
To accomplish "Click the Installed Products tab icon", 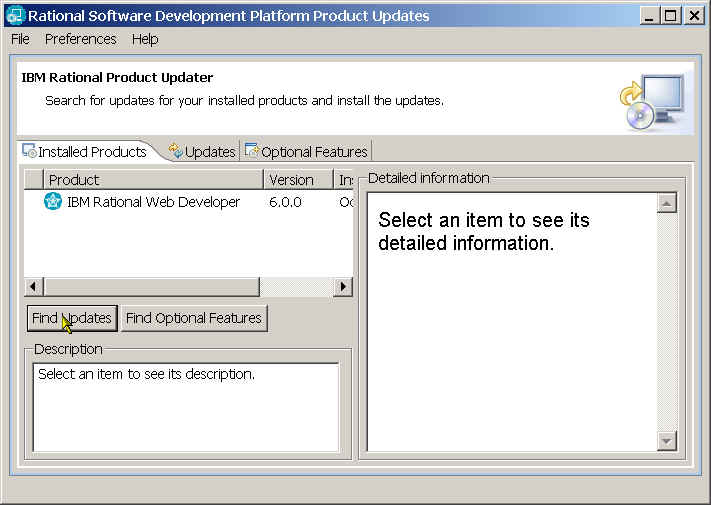I will click(x=29, y=151).
